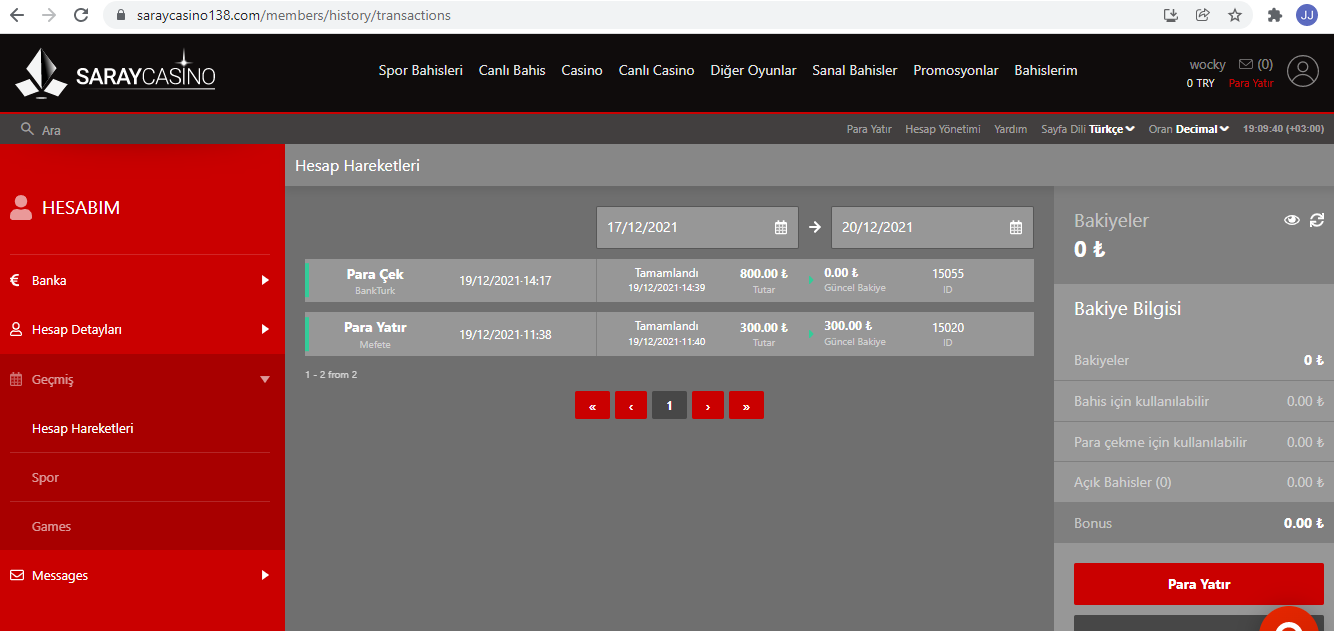1334x631 pixels.
Task: Click the Para Yatır Mefete transaction row
Action: [x=669, y=334]
